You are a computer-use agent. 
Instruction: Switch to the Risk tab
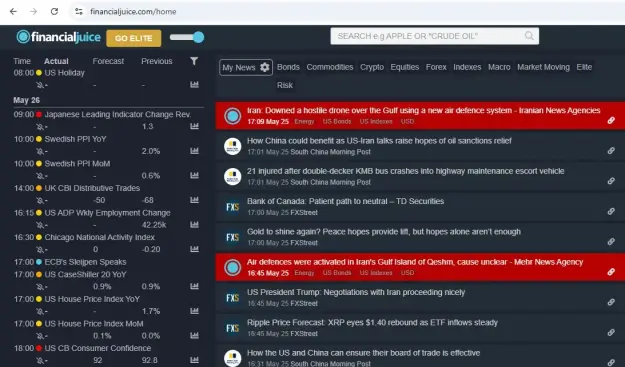pyautogui.click(x=285, y=85)
